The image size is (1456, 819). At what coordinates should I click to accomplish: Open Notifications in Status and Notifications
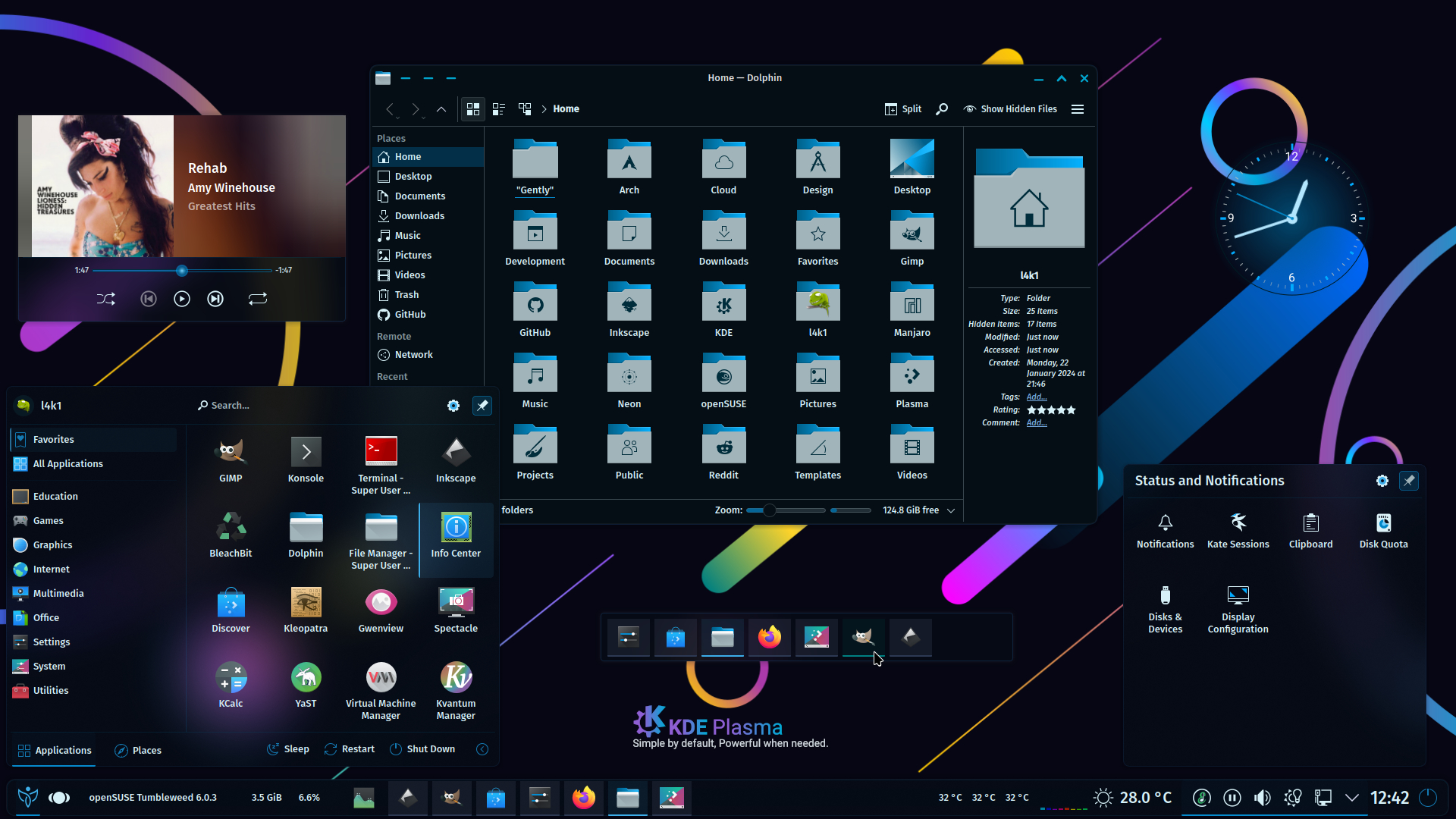(x=1165, y=530)
